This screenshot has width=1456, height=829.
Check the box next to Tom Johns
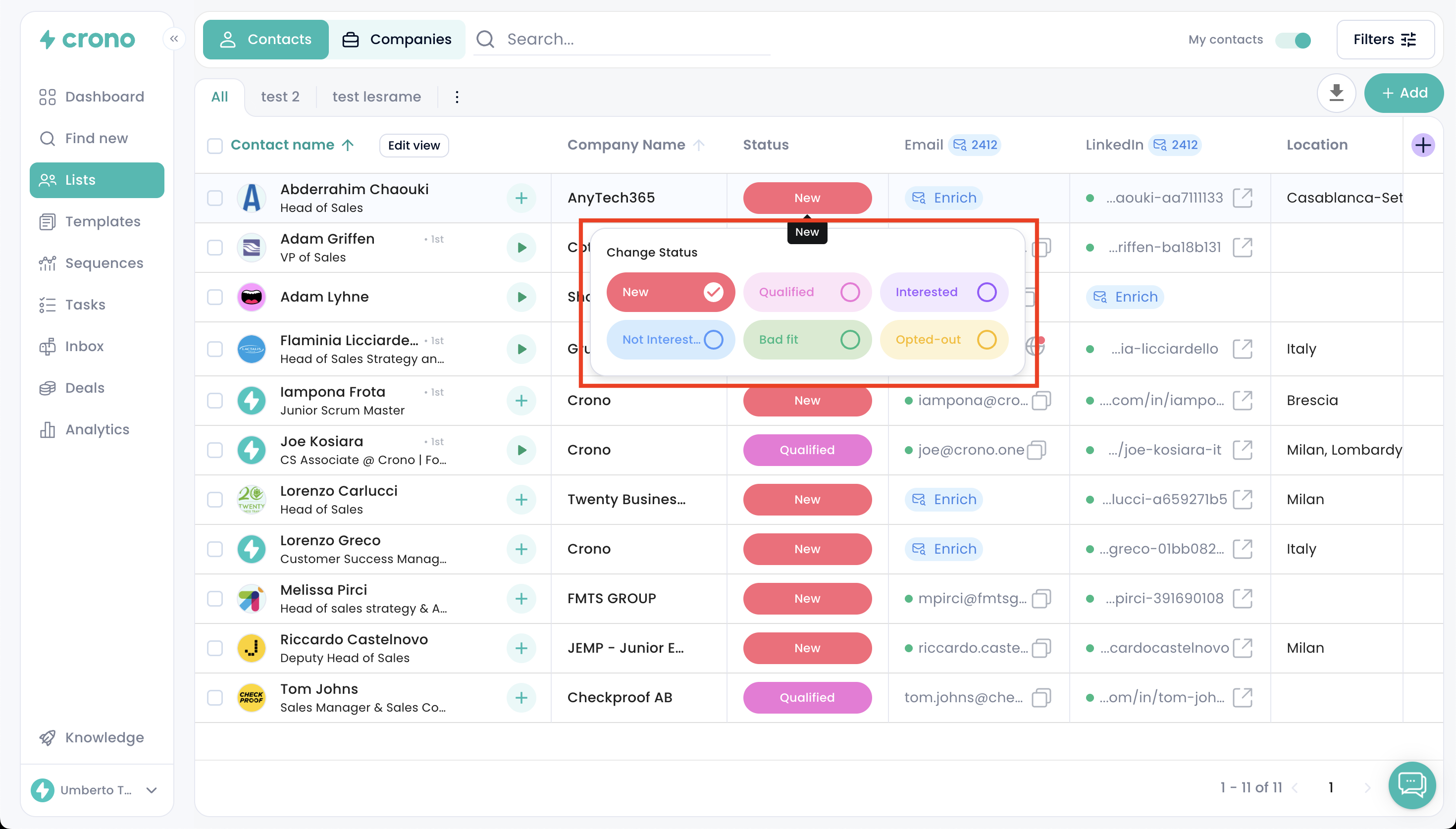214,698
